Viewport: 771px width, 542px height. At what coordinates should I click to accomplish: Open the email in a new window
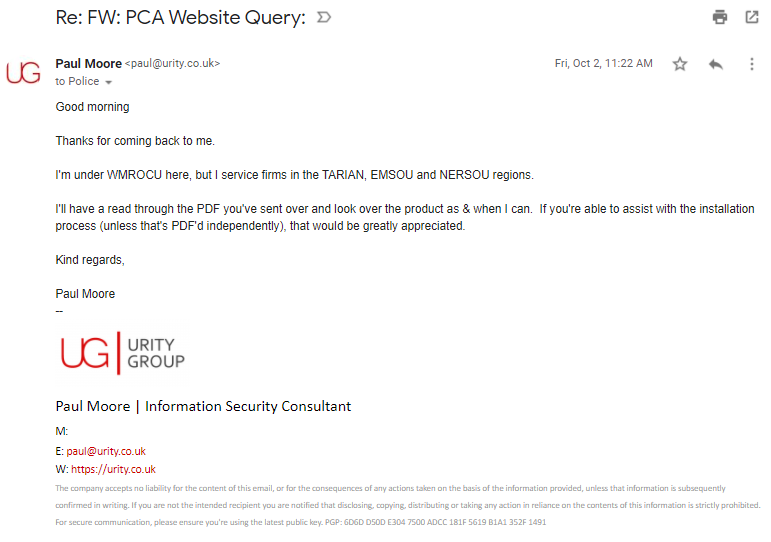751,17
